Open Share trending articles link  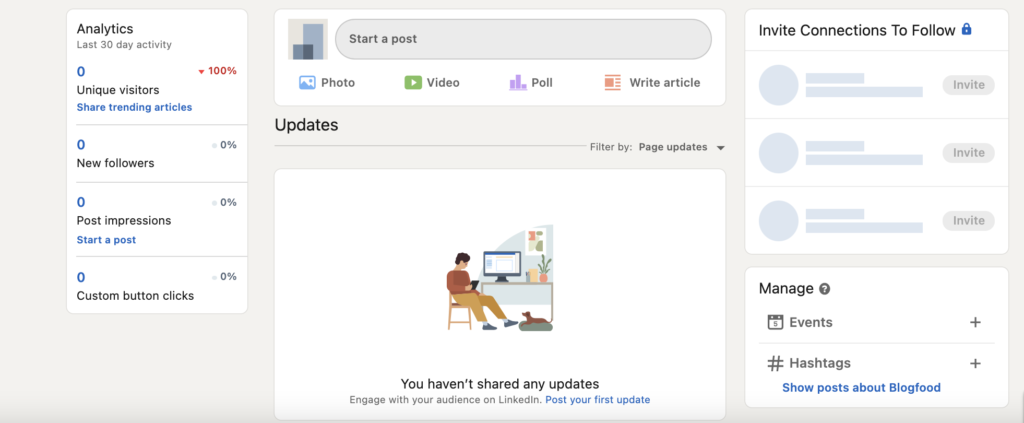(134, 107)
